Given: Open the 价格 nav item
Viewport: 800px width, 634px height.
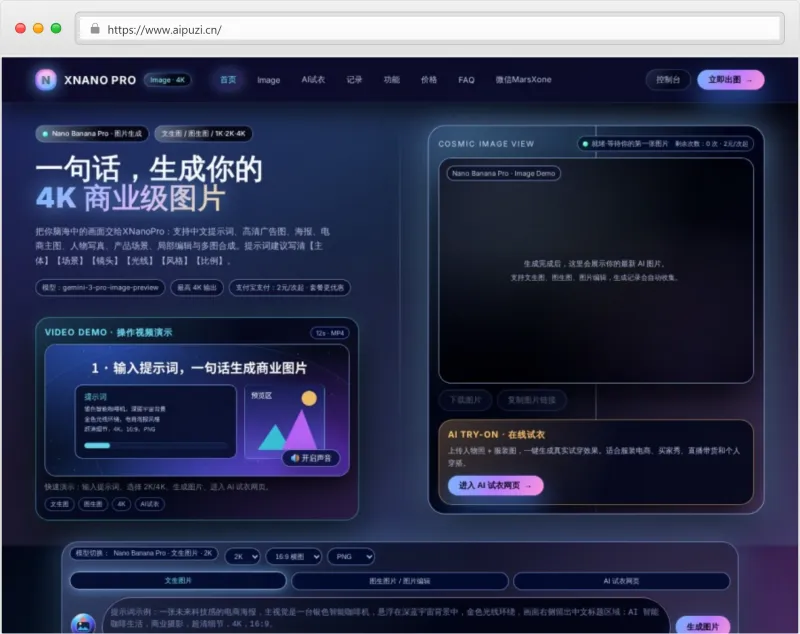Looking at the screenshot, I should (x=429, y=80).
